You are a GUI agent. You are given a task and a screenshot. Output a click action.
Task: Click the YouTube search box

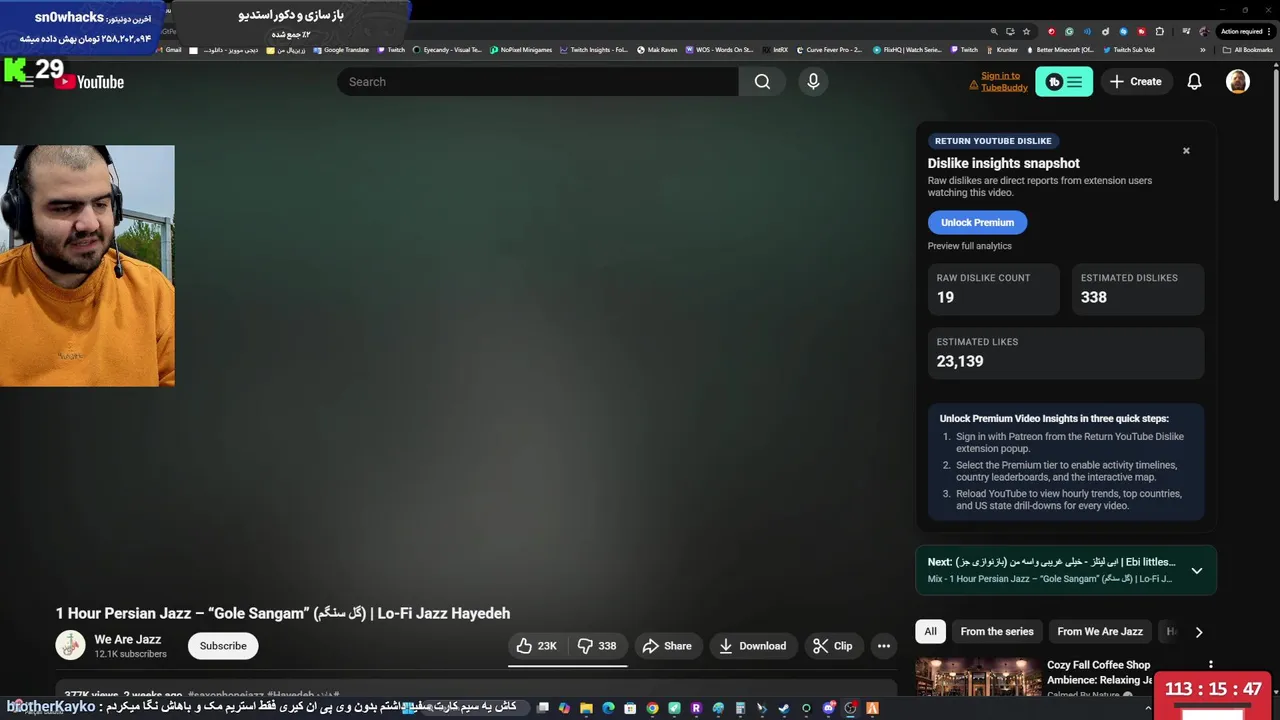tap(538, 82)
